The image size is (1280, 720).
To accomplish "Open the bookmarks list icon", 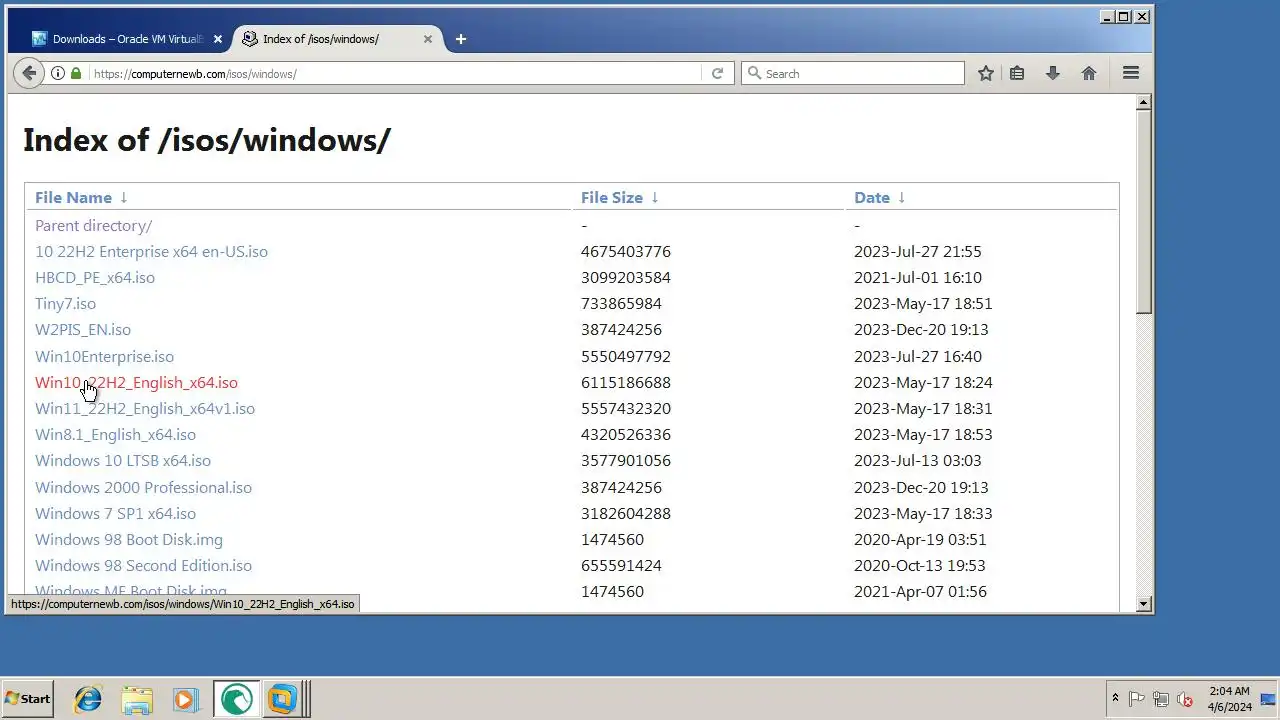I will click(x=1017, y=73).
